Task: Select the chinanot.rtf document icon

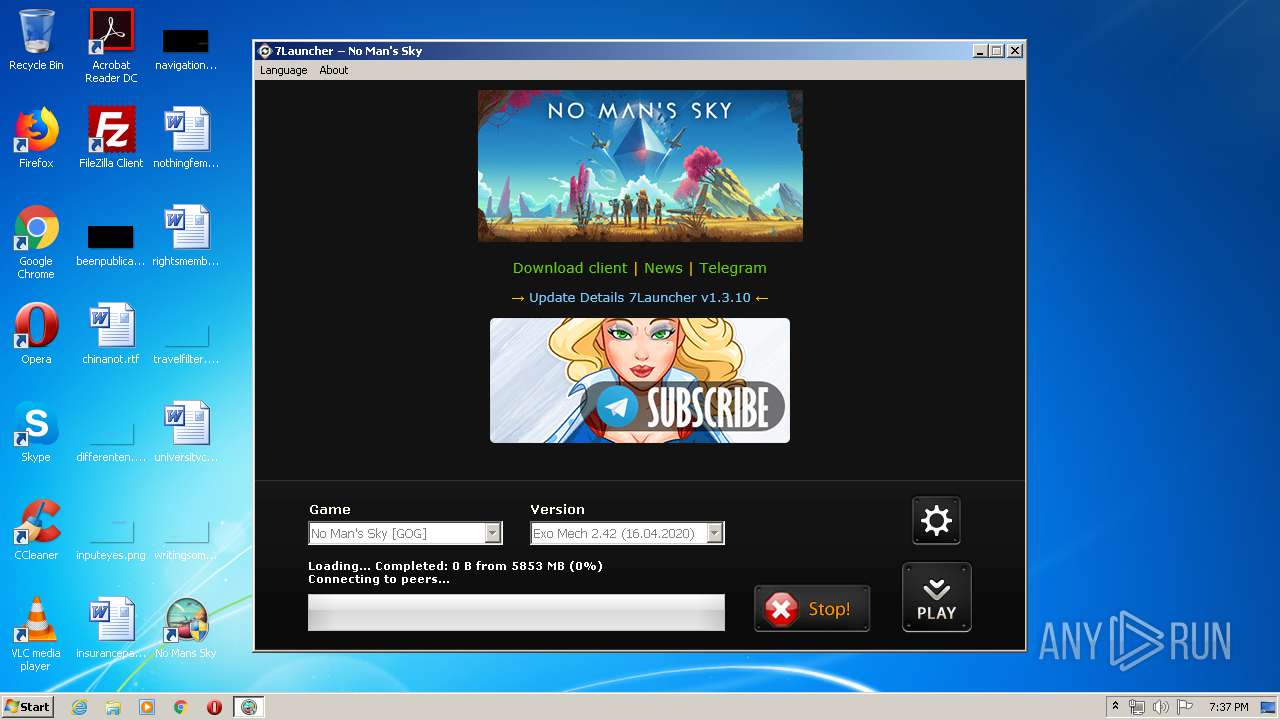Action: [x=111, y=334]
